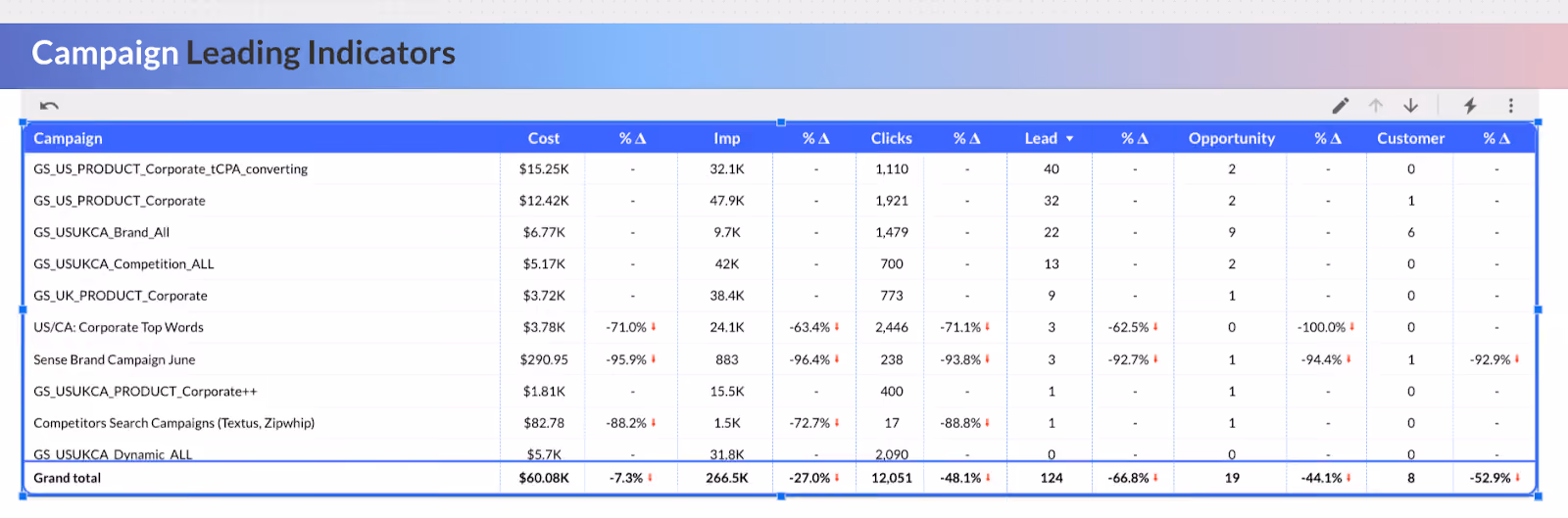Click the $290.95 cost cell
The width and height of the screenshot is (1568, 518).
(x=544, y=359)
